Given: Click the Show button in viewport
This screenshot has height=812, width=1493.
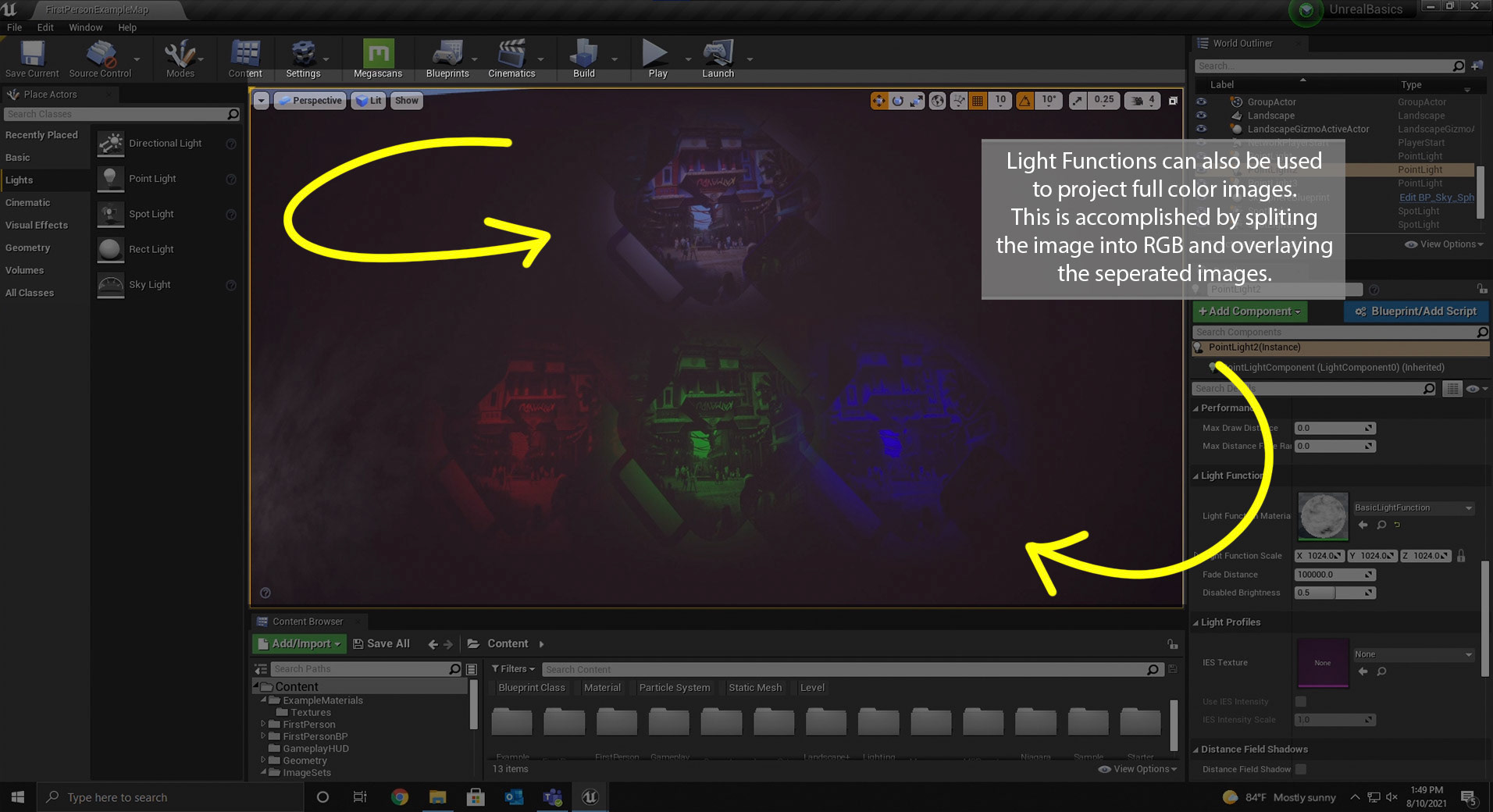Looking at the screenshot, I should point(406,101).
